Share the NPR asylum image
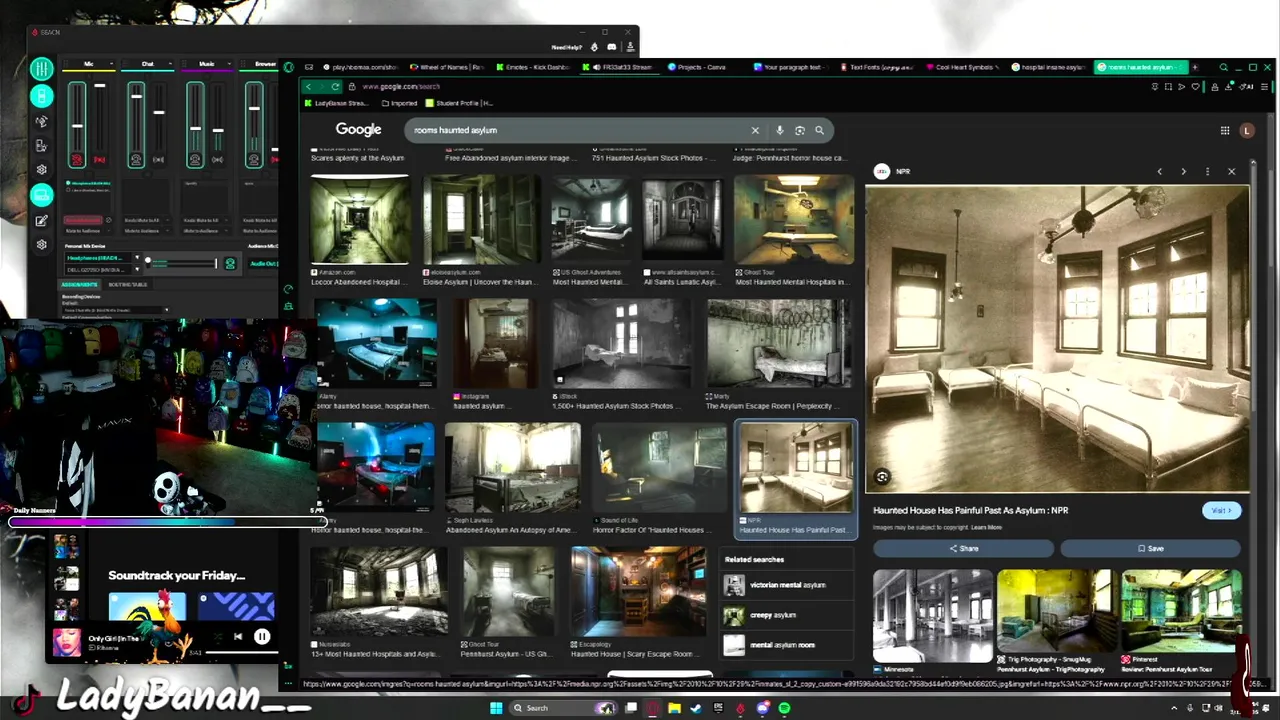This screenshot has height=720, width=1280. [x=964, y=548]
